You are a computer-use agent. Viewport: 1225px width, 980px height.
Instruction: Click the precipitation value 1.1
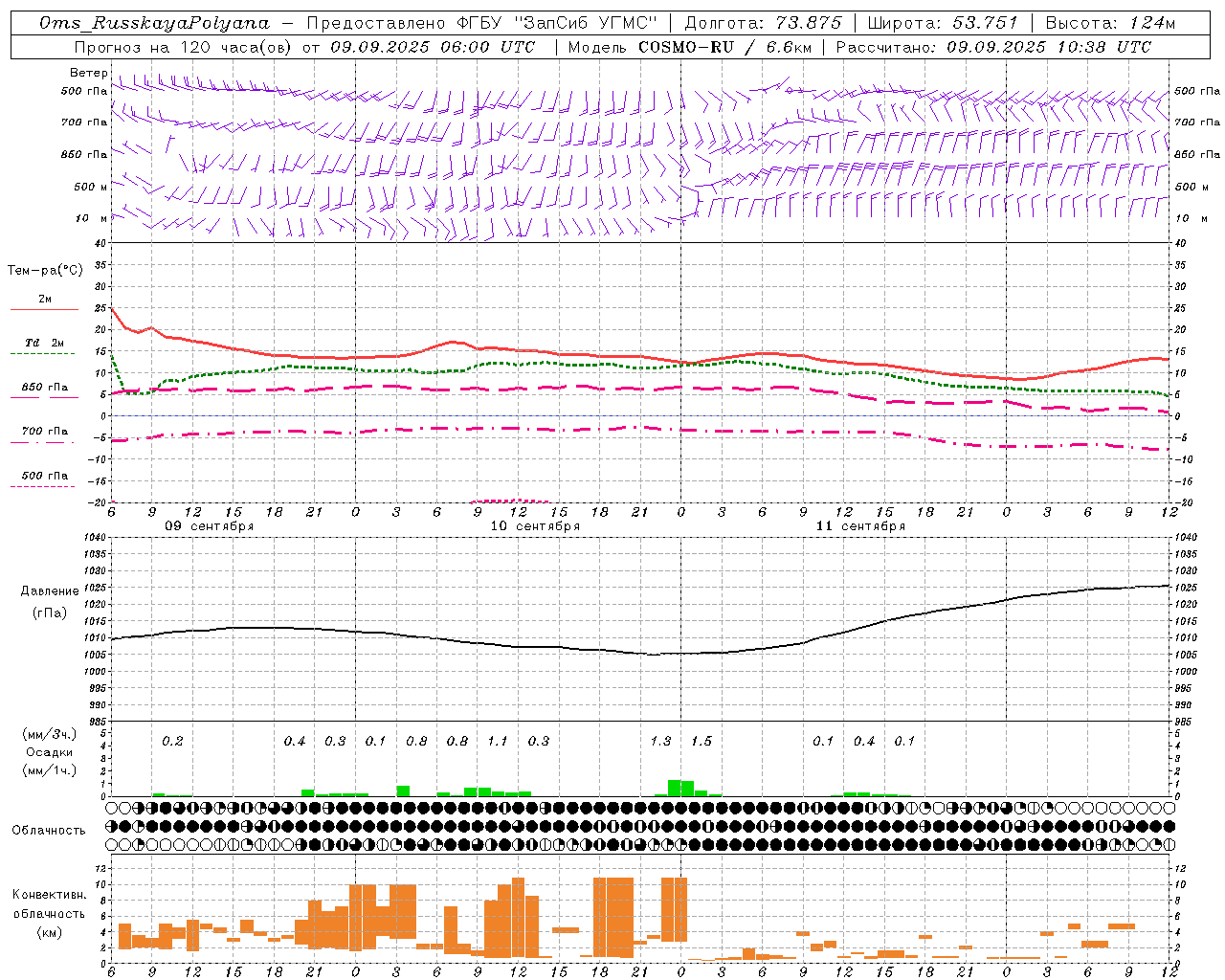(498, 742)
